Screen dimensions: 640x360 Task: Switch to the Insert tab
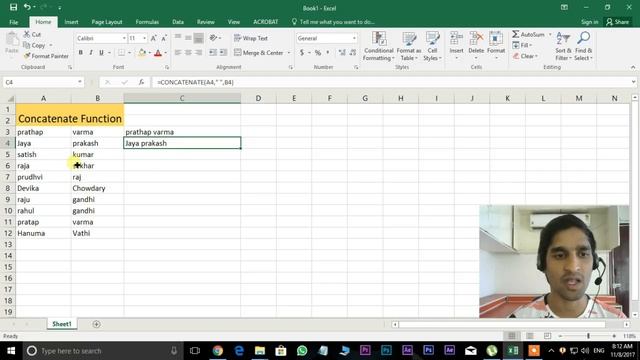pos(71,22)
